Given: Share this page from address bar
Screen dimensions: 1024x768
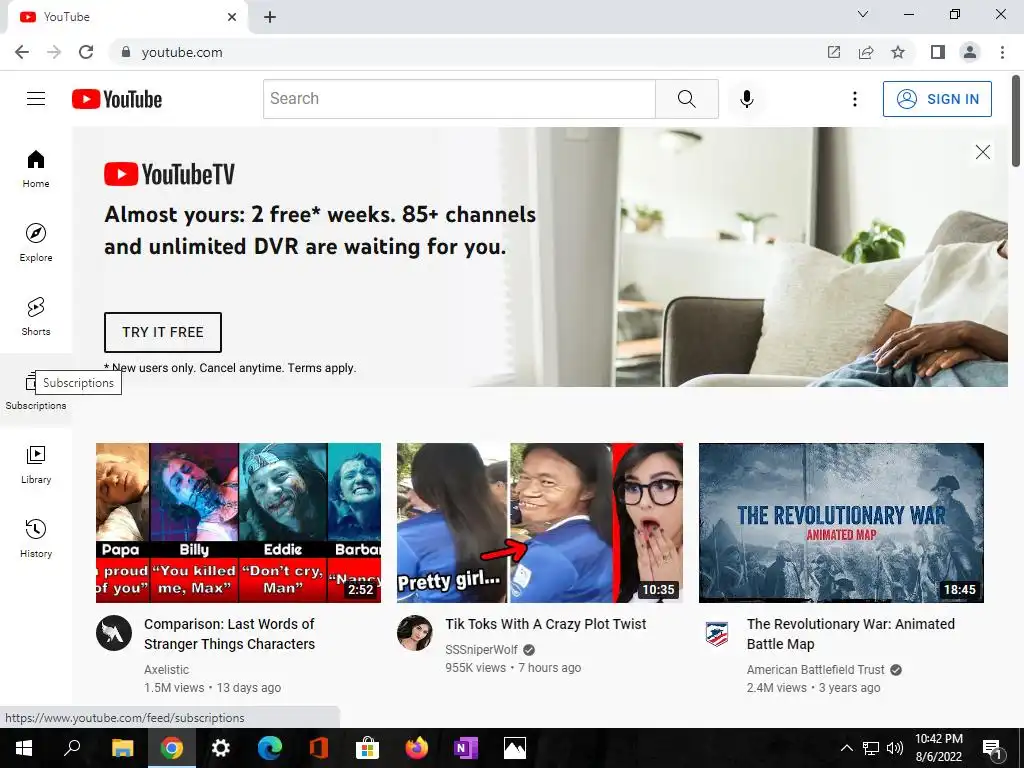Looking at the screenshot, I should 866,52.
